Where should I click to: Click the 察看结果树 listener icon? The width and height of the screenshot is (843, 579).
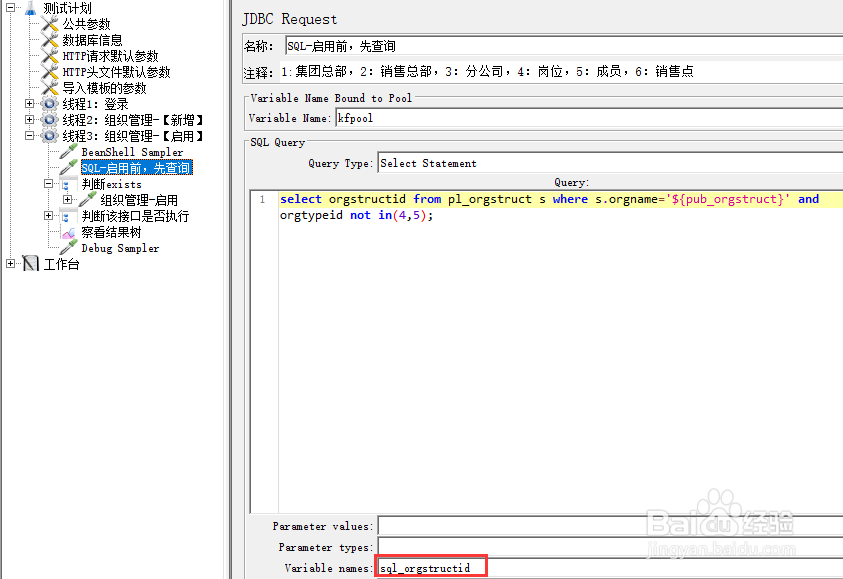68,232
